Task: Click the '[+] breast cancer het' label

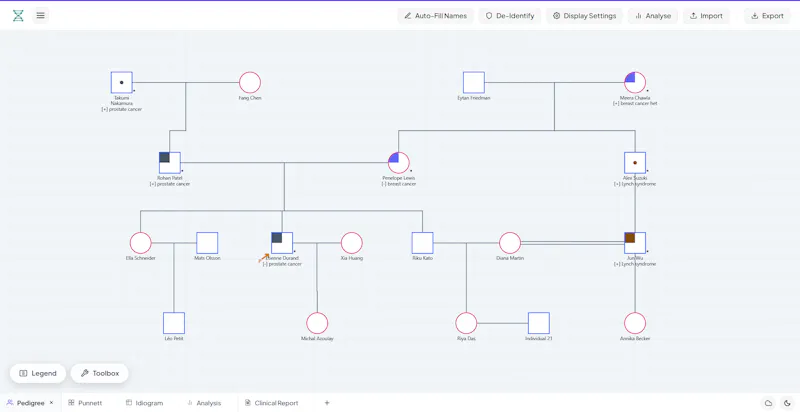Action: coord(635,104)
